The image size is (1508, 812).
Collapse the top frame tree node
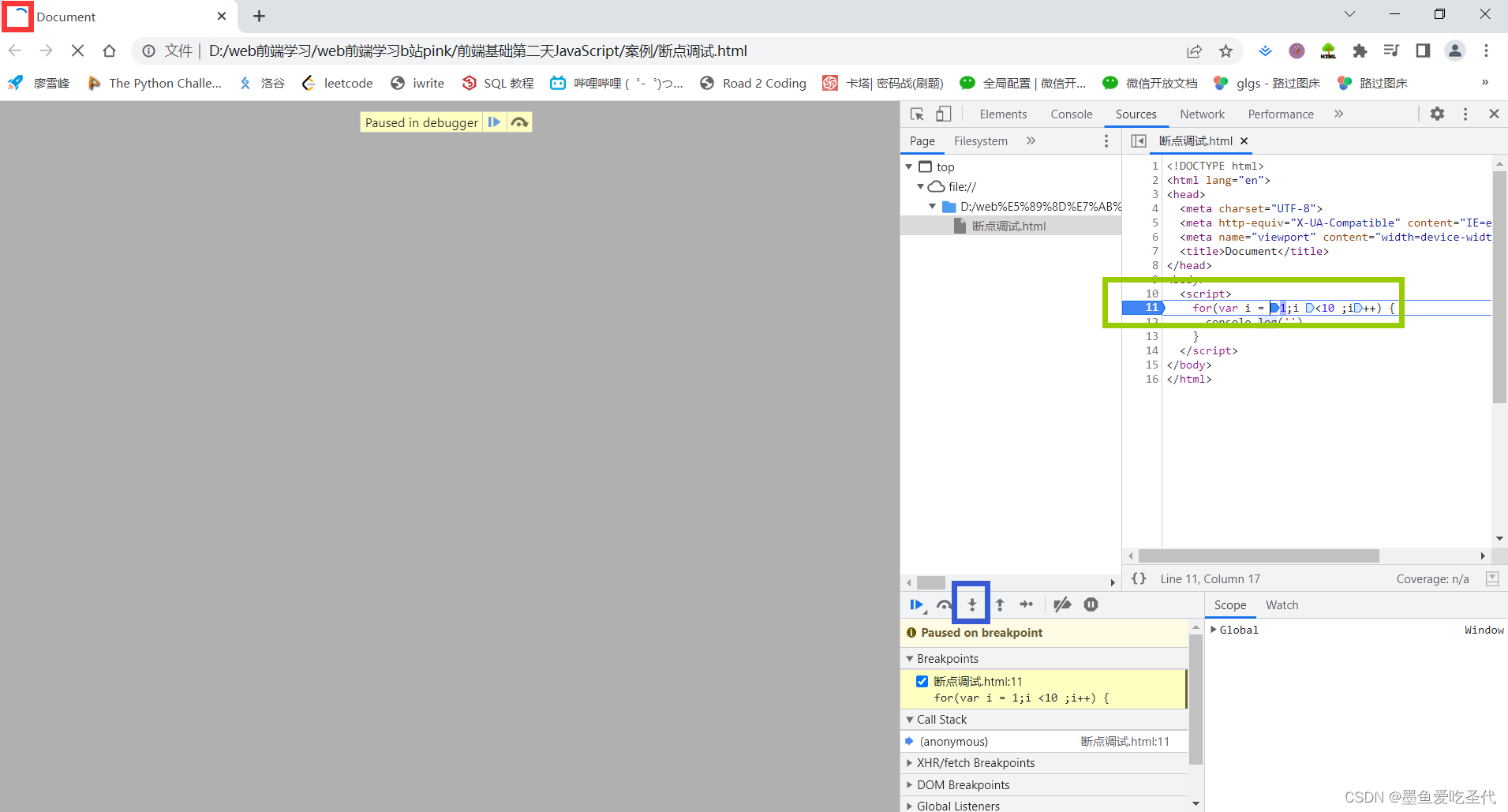point(909,167)
